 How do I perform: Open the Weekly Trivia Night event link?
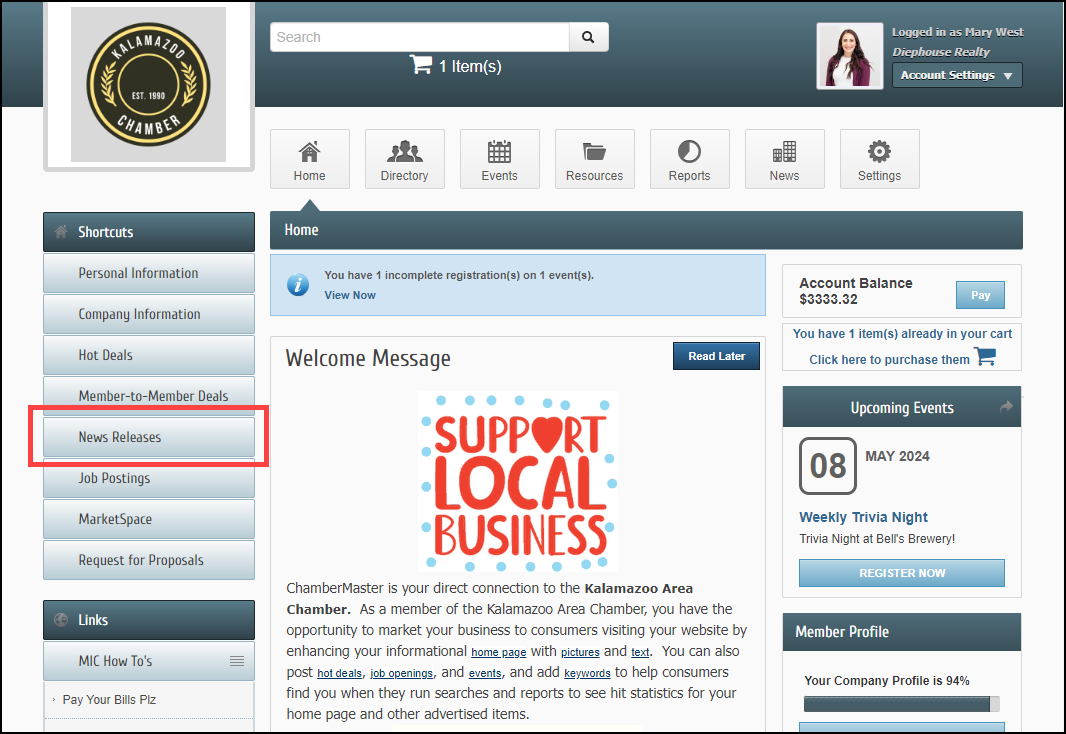(x=863, y=517)
